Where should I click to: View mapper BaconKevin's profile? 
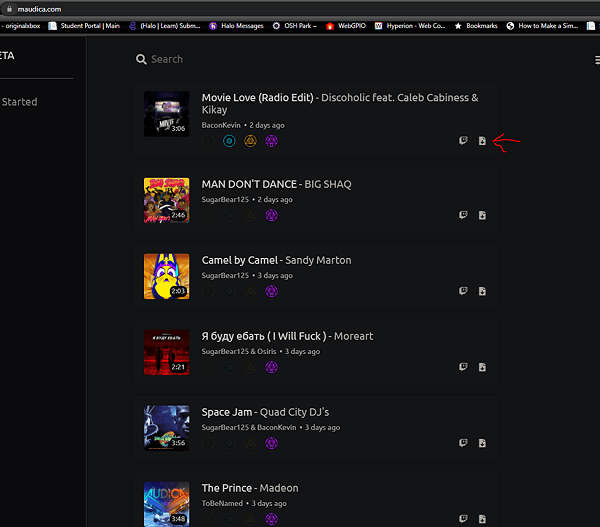(x=221, y=125)
